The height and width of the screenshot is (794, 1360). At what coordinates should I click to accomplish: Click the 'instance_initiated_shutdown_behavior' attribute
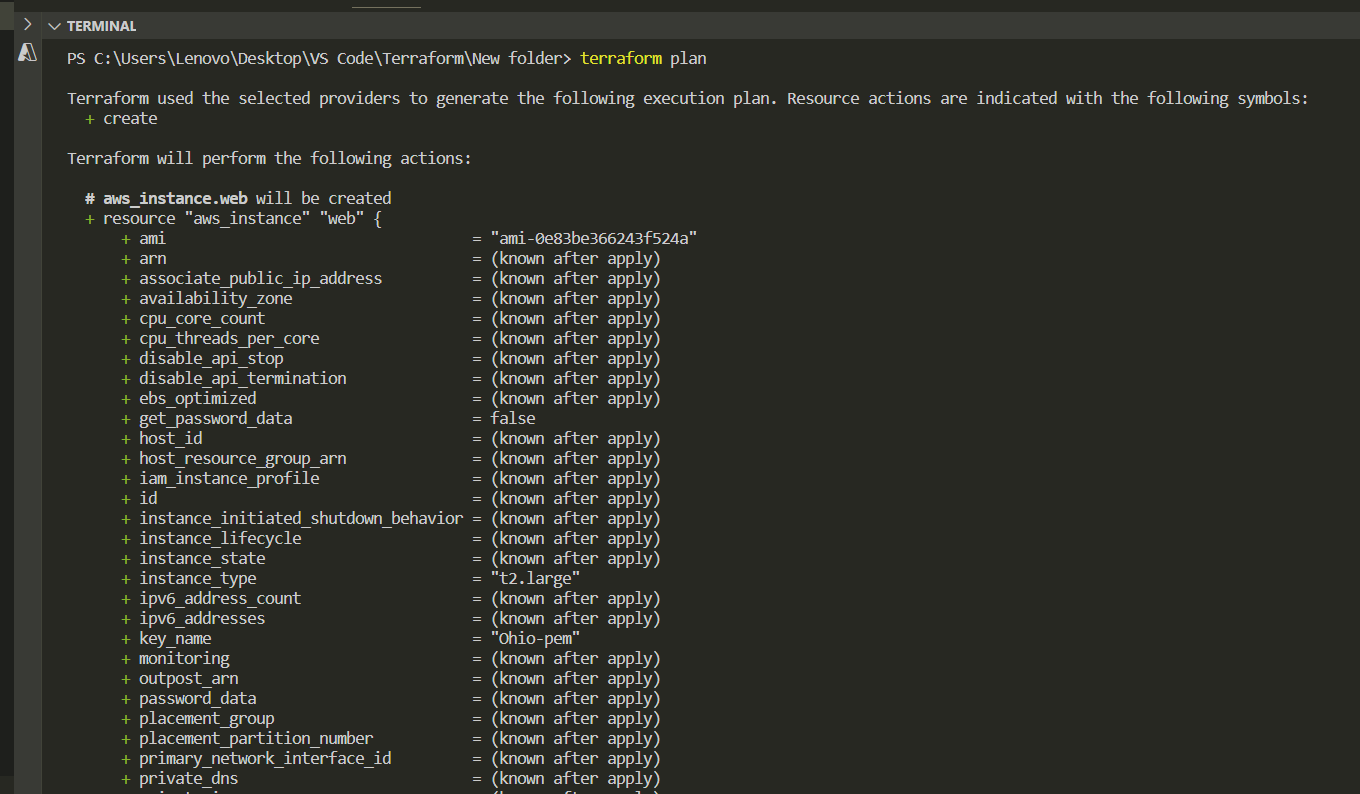point(301,518)
